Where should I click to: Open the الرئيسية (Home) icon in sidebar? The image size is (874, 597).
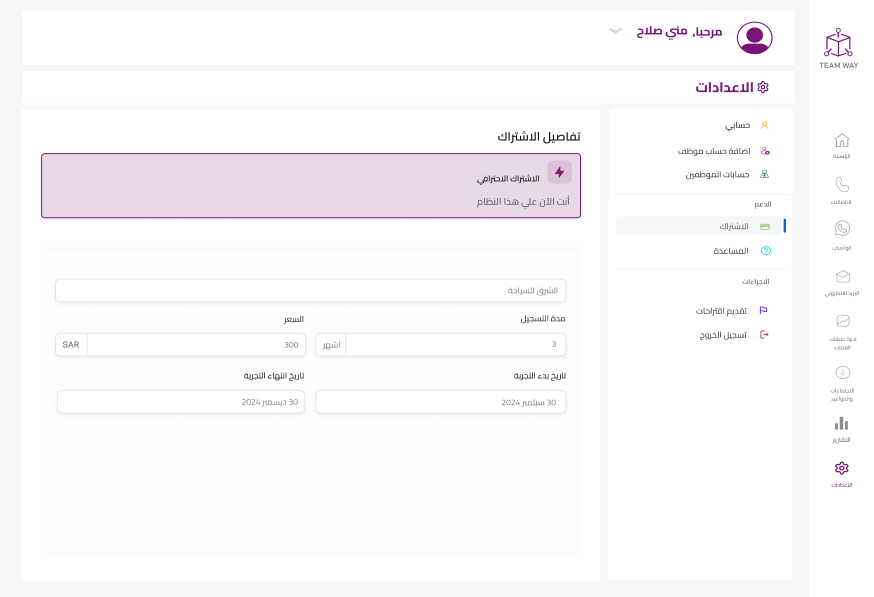pyautogui.click(x=840, y=143)
